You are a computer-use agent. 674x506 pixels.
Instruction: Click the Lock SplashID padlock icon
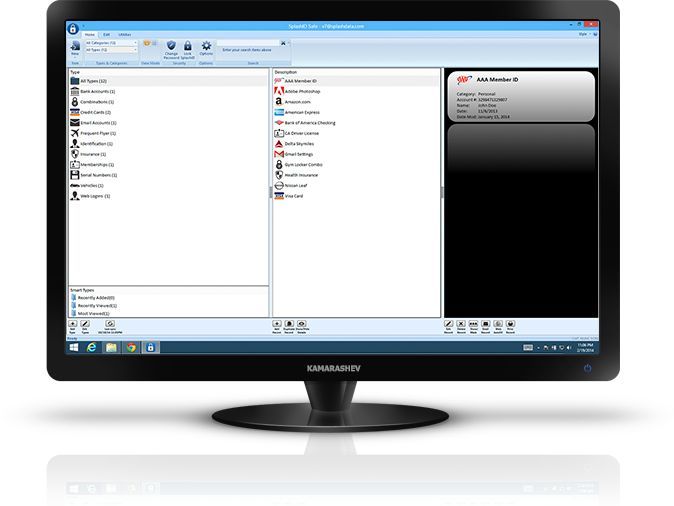coord(187,45)
